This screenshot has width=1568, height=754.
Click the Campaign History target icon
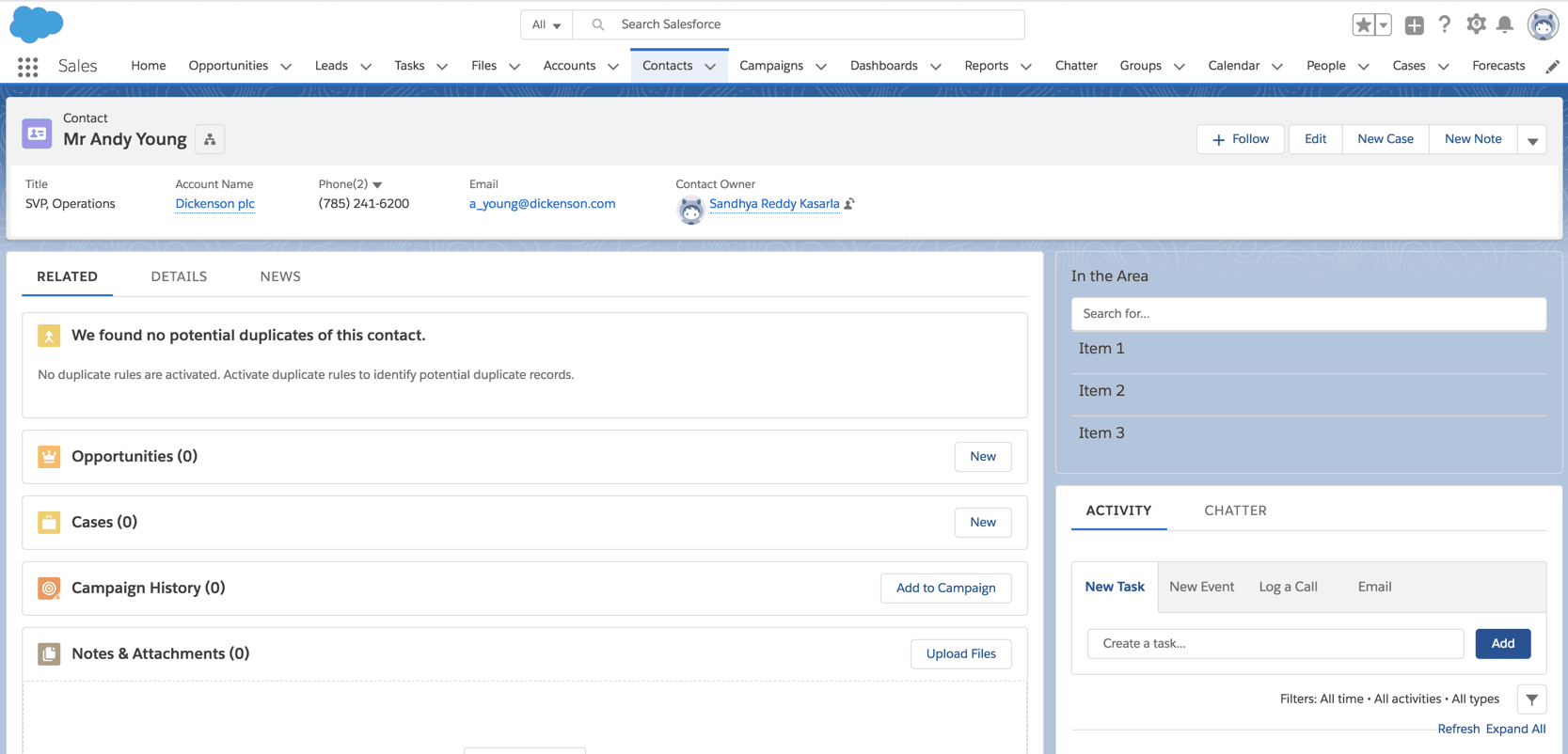tap(49, 589)
